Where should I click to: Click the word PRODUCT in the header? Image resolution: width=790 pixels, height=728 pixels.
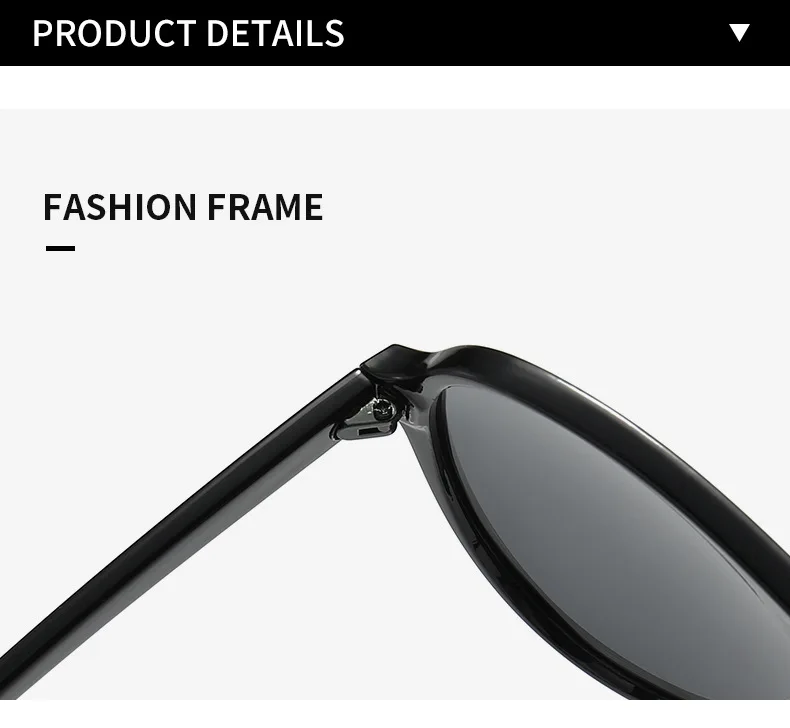[x=114, y=33]
